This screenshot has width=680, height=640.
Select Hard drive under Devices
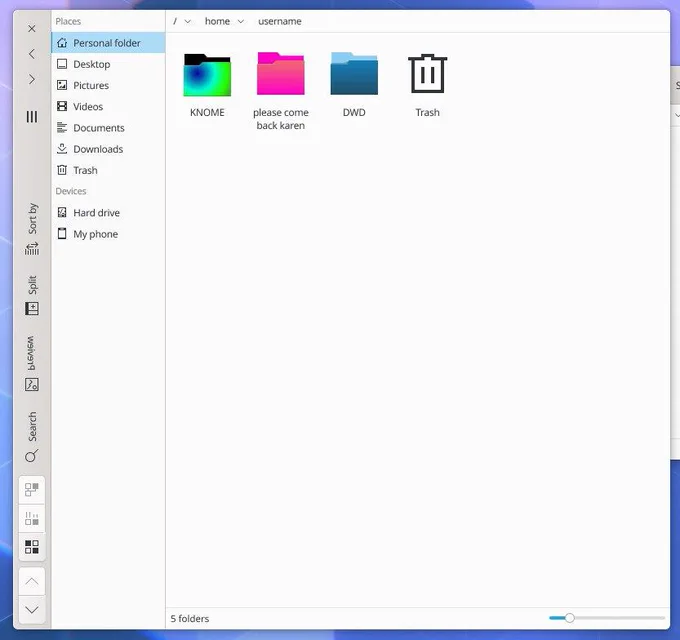[x=108, y=213]
